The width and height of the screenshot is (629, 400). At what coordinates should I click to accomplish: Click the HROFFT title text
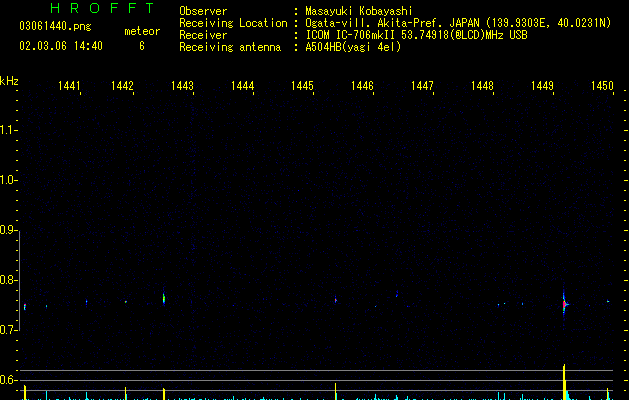(102, 8)
